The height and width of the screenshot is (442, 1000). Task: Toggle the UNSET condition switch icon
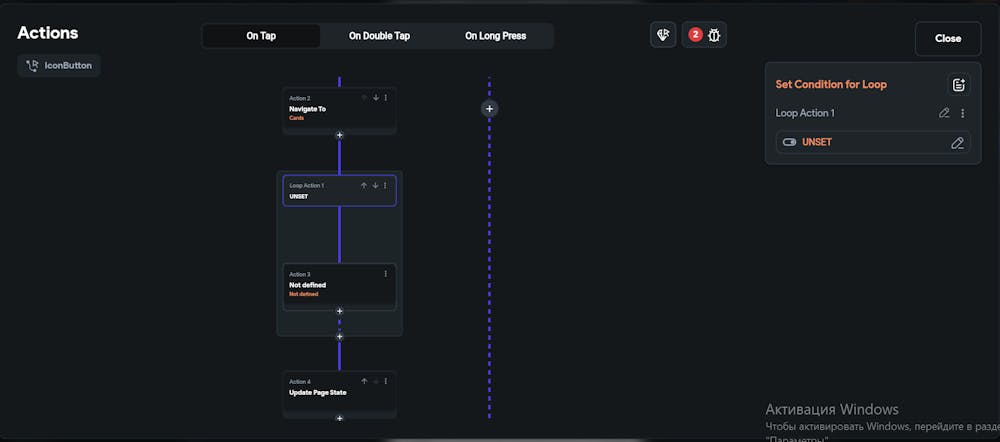(x=790, y=142)
